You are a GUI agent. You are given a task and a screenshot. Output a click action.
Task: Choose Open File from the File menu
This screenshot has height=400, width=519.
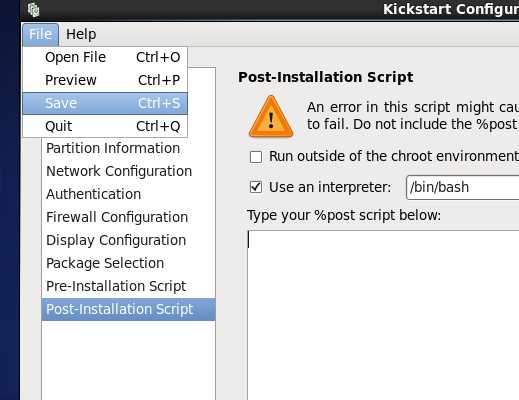tap(105, 57)
